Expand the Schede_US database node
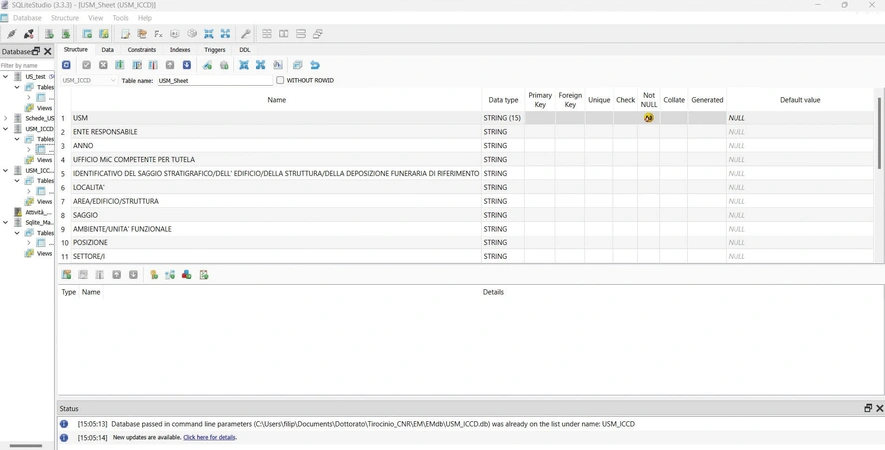The width and height of the screenshot is (885, 450). pyautogui.click(x=6, y=118)
